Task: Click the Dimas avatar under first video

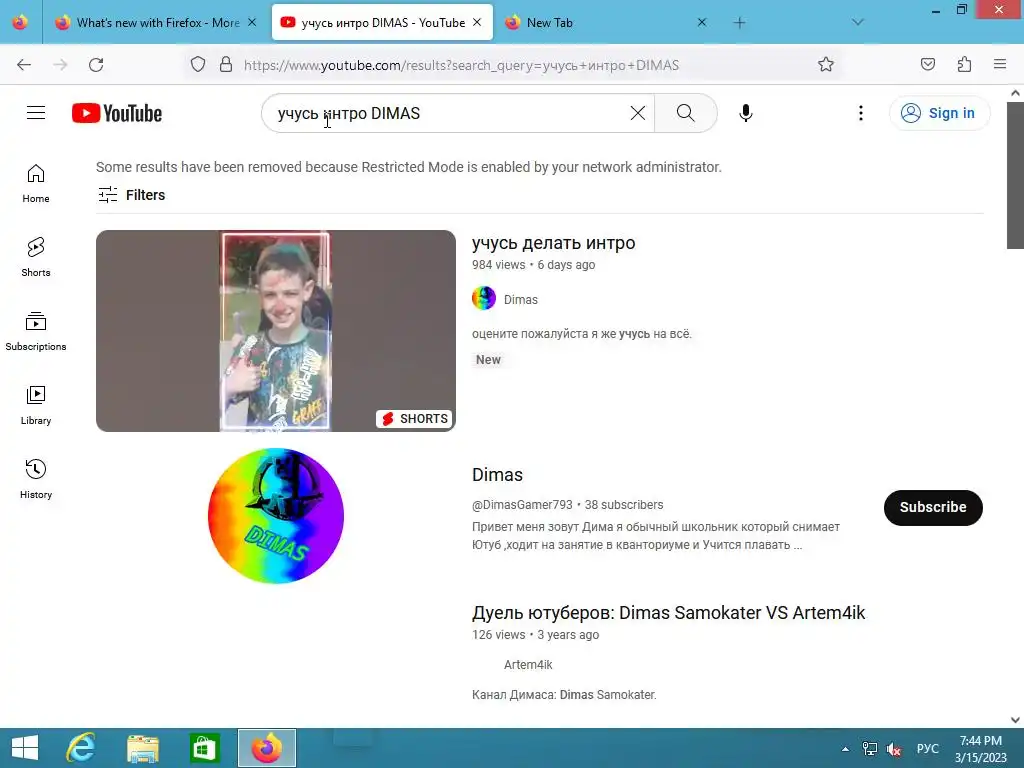Action: 484,298
